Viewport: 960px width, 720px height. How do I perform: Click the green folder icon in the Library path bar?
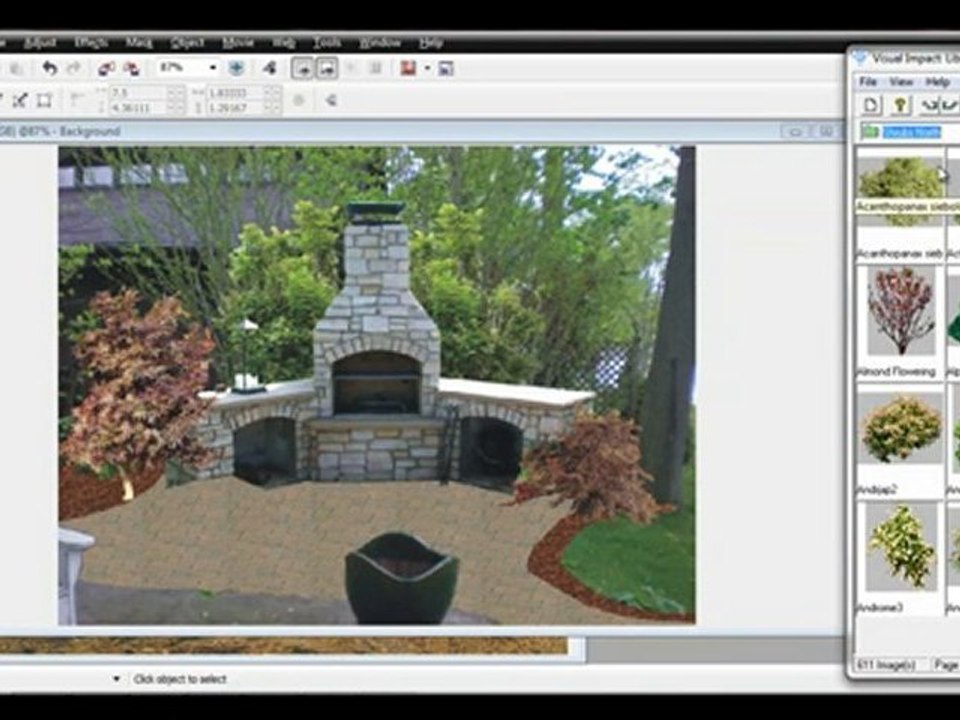click(869, 132)
